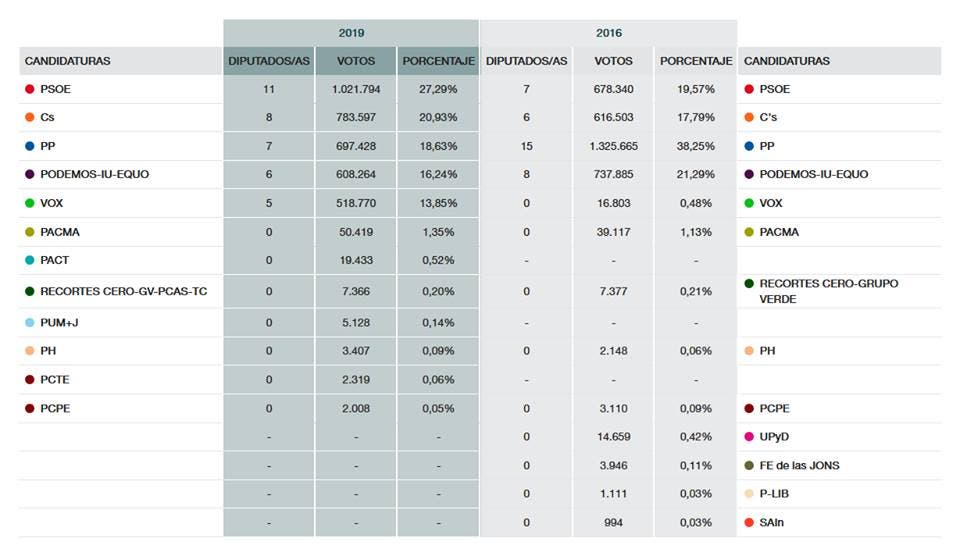Click the green VOX dot in 2016 list
This screenshot has height=556, width=960.
coord(749,203)
